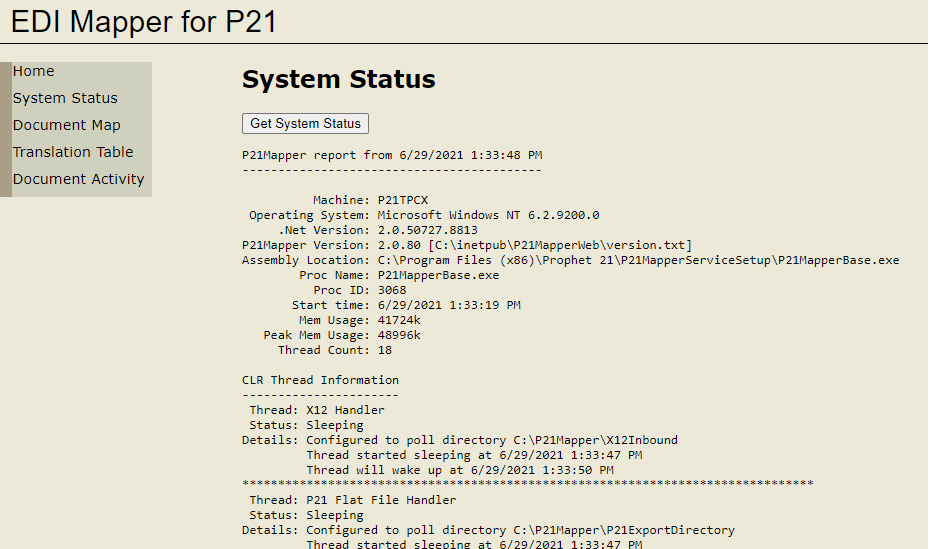Open the Home navigation link
This screenshot has width=928, height=549.
[x=34, y=71]
